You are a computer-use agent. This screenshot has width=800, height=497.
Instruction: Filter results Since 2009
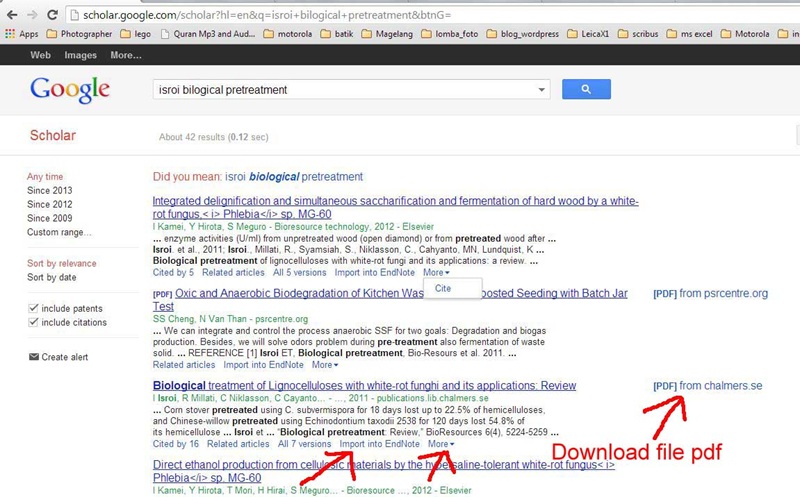point(49,218)
